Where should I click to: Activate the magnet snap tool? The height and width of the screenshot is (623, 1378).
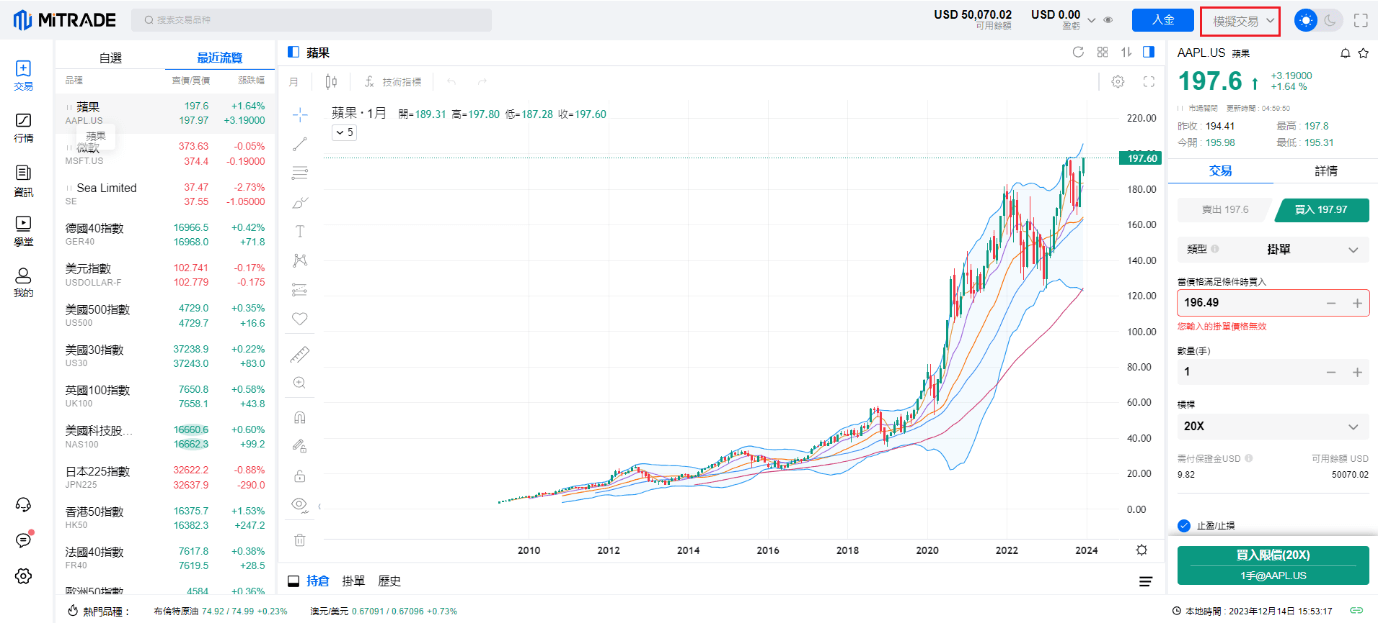pyautogui.click(x=299, y=417)
